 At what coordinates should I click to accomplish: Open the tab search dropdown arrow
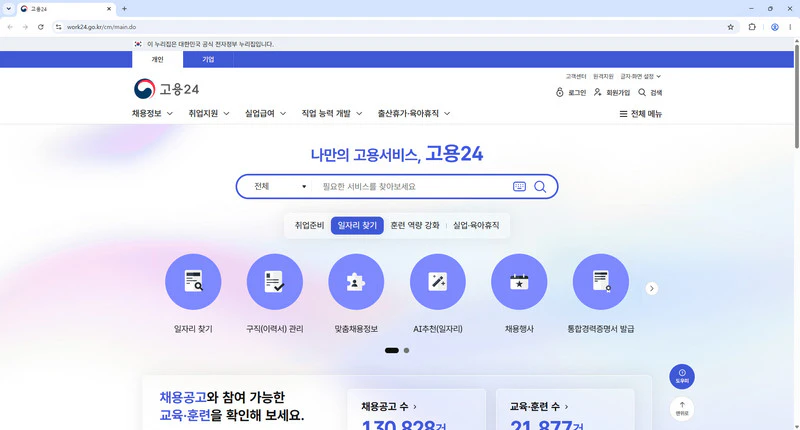pyautogui.click(x=9, y=9)
